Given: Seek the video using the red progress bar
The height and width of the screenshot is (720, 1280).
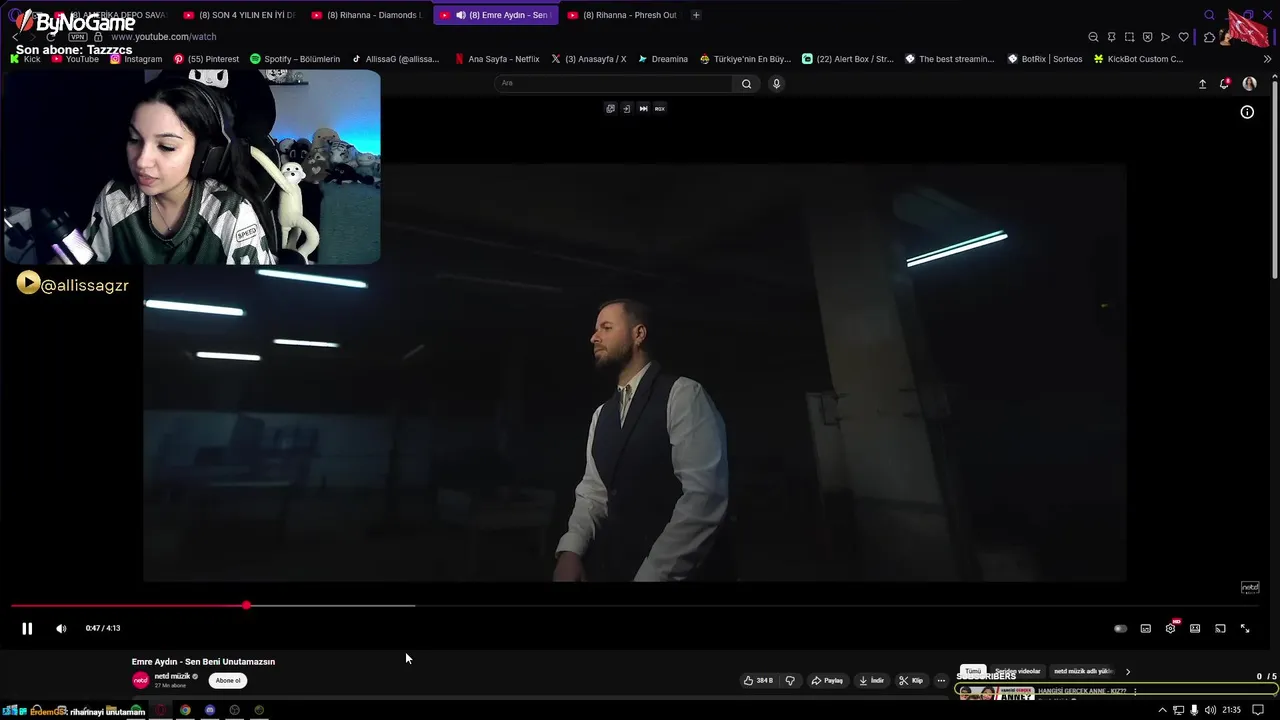Looking at the screenshot, I should (128, 605).
